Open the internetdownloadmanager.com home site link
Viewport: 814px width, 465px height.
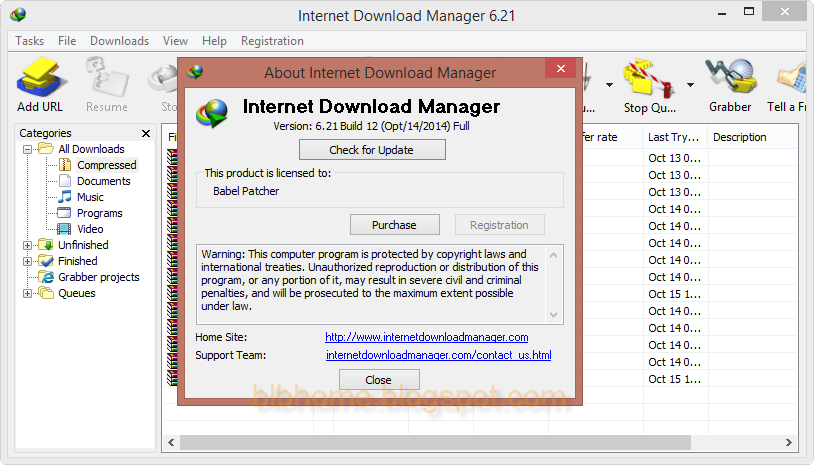[427, 337]
